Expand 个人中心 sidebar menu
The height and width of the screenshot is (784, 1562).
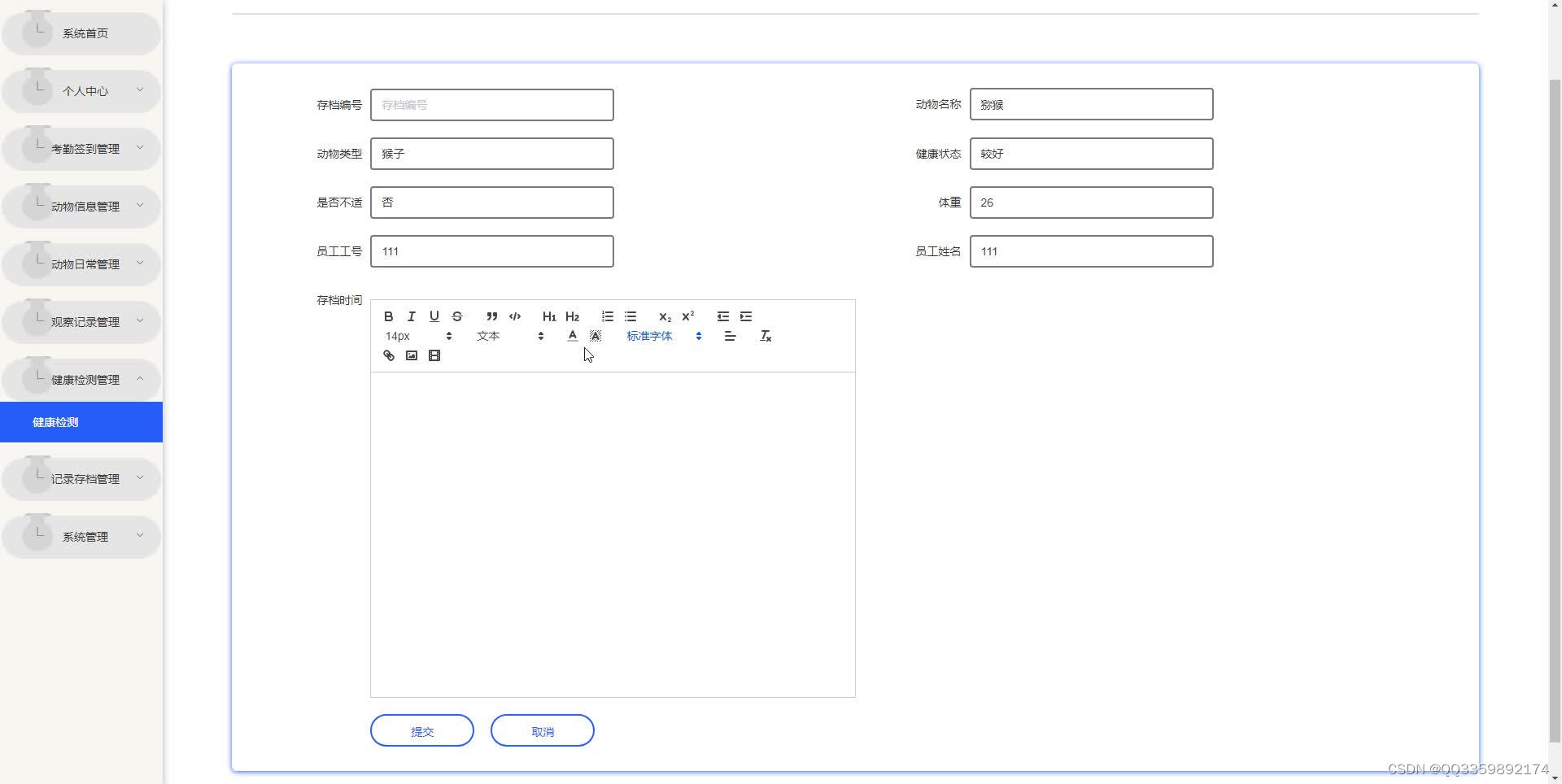coord(81,91)
